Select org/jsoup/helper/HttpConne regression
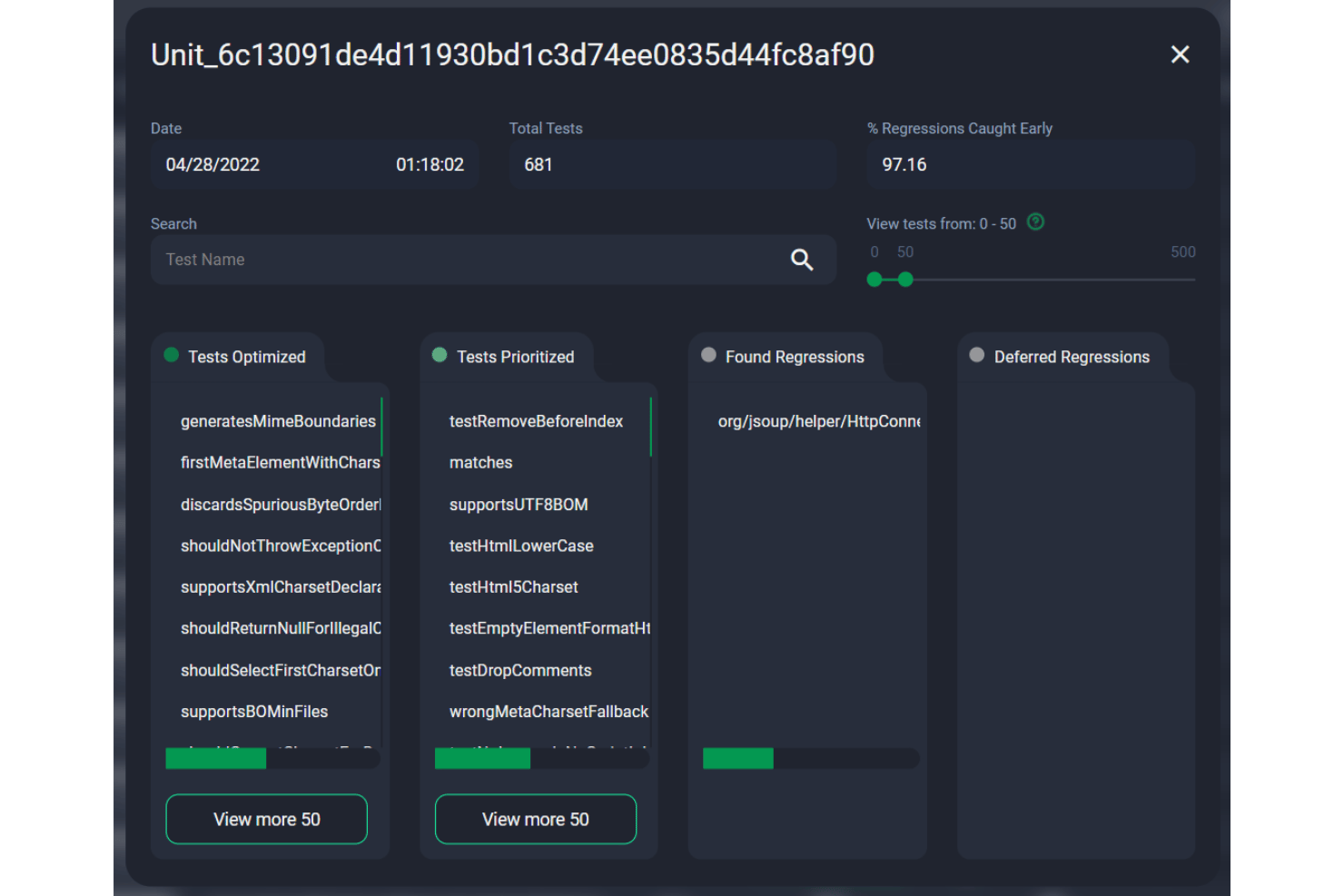The height and width of the screenshot is (896, 1344). tap(818, 421)
